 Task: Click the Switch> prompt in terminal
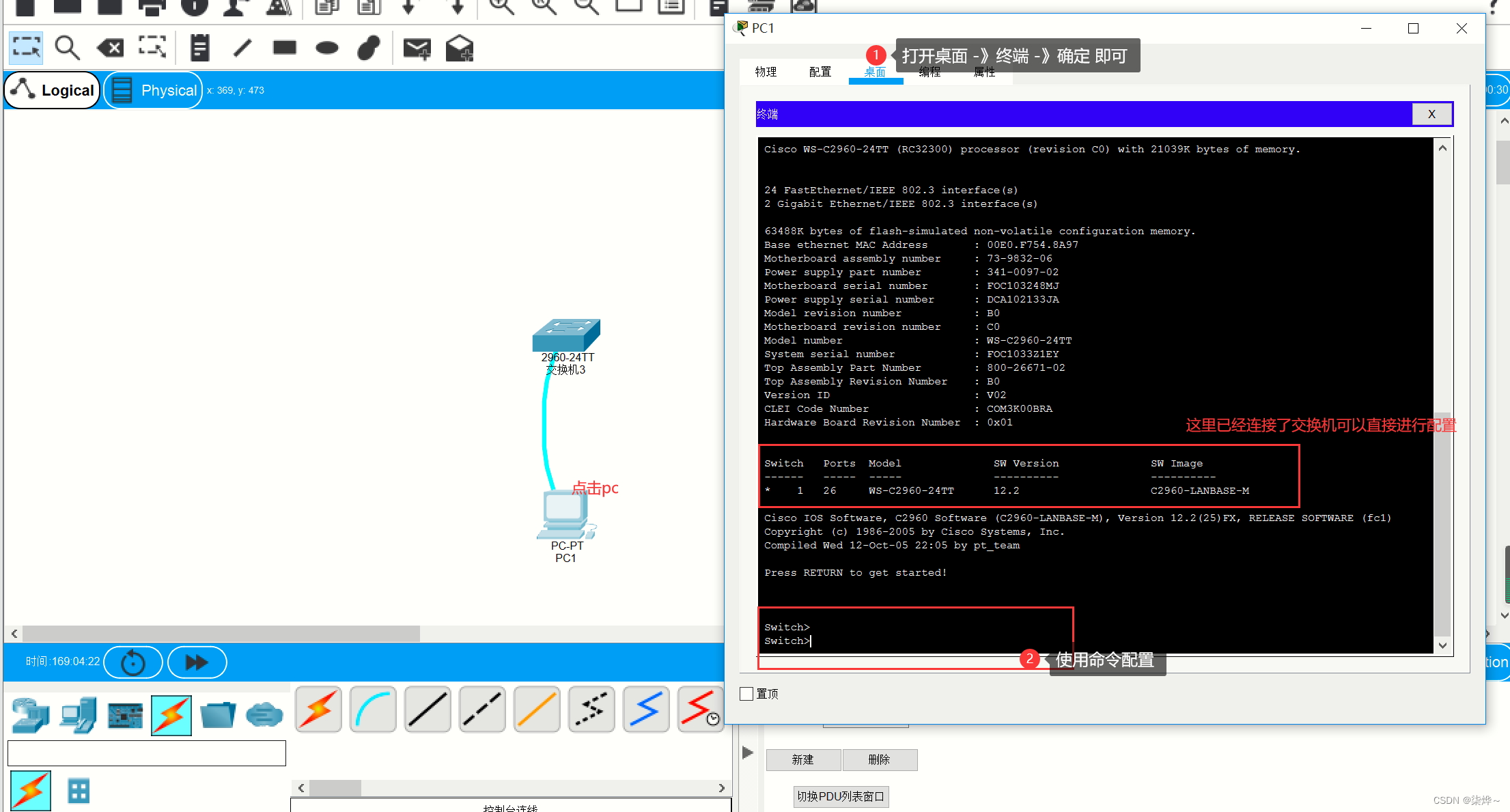pos(787,641)
